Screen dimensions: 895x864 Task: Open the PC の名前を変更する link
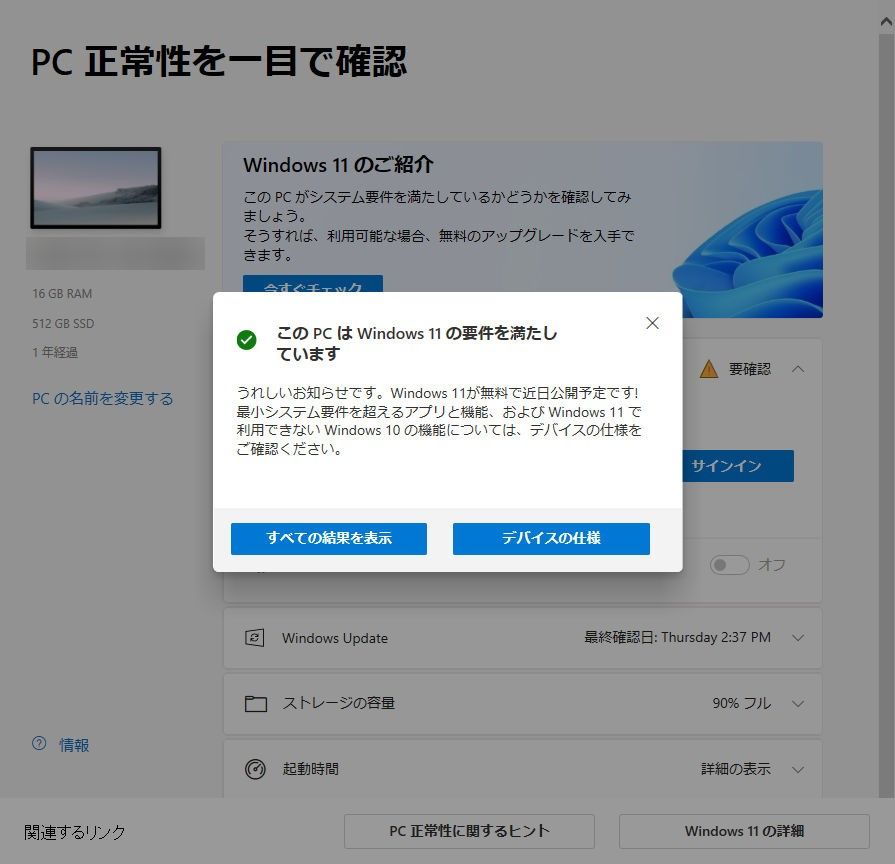102,398
